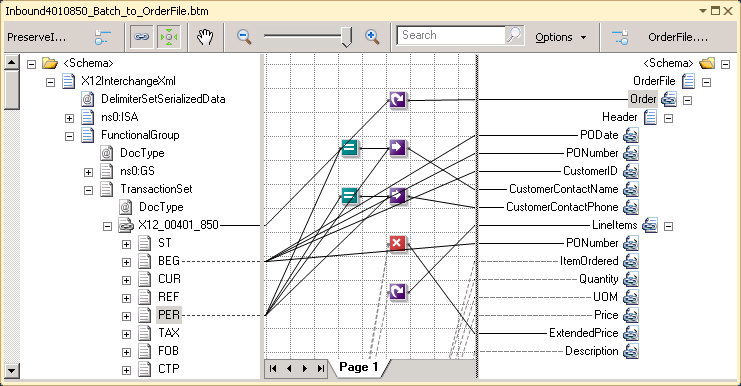Expand the REF segment node
The width and height of the screenshot is (741, 386).
coord(126,298)
